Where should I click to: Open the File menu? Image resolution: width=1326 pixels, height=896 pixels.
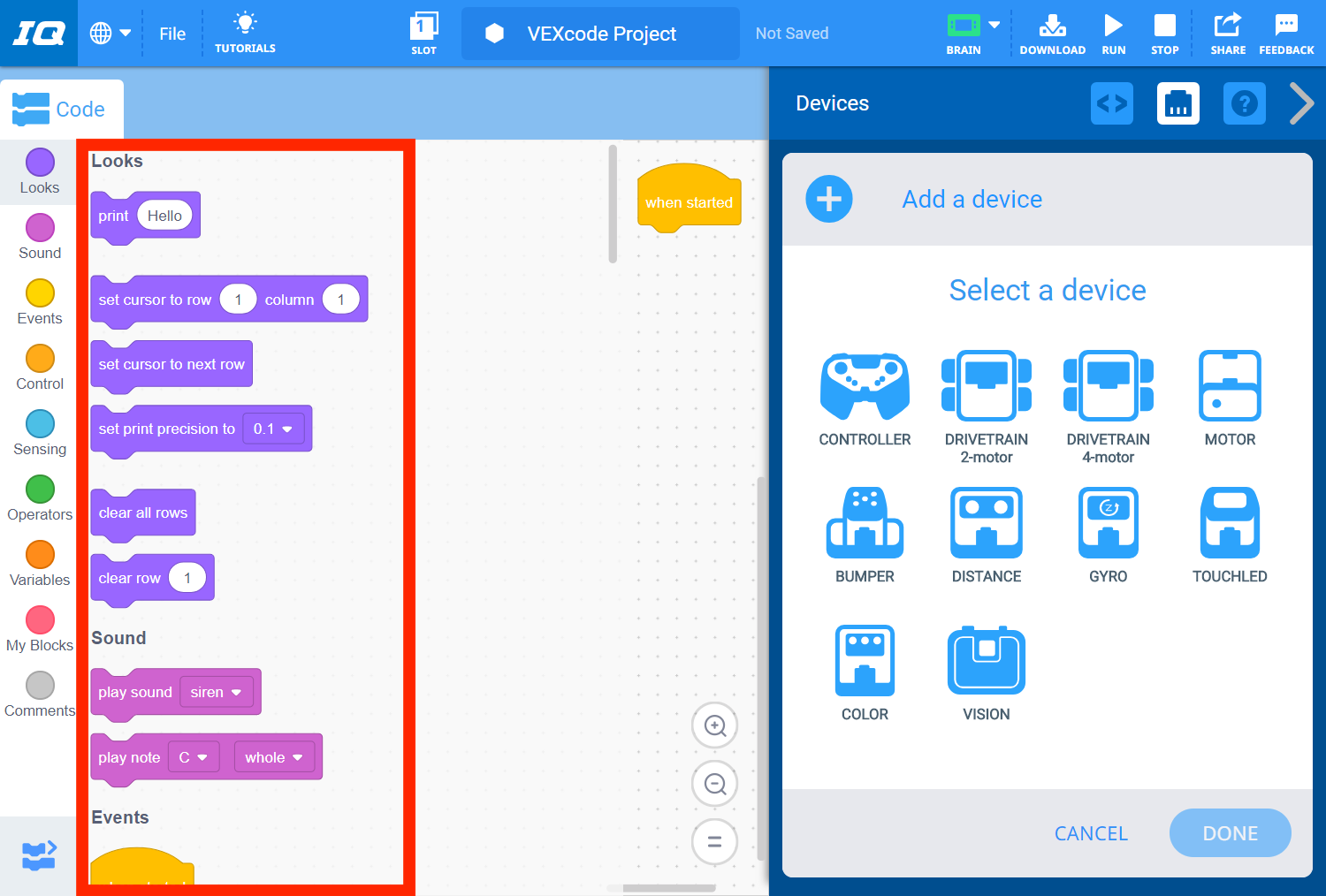pyautogui.click(x=171, y=33)
